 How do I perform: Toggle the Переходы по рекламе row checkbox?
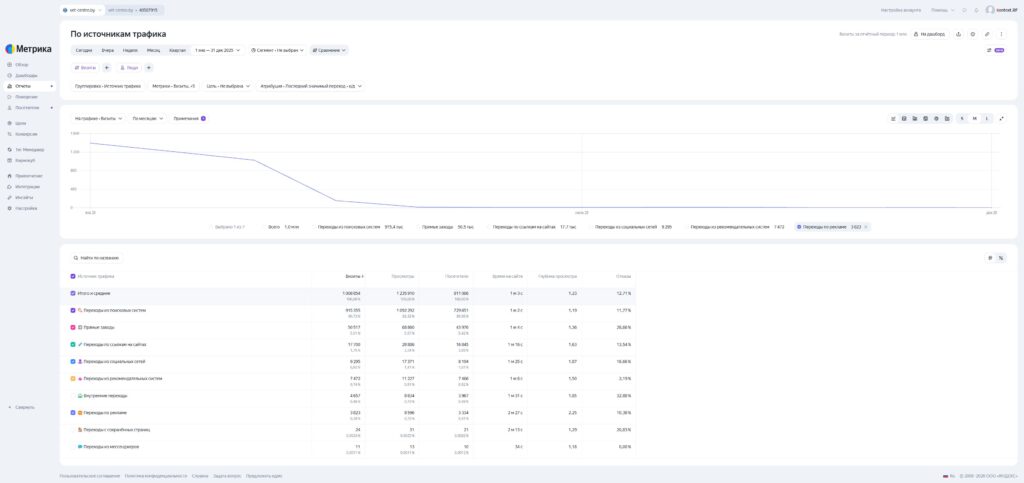(72, 413)
